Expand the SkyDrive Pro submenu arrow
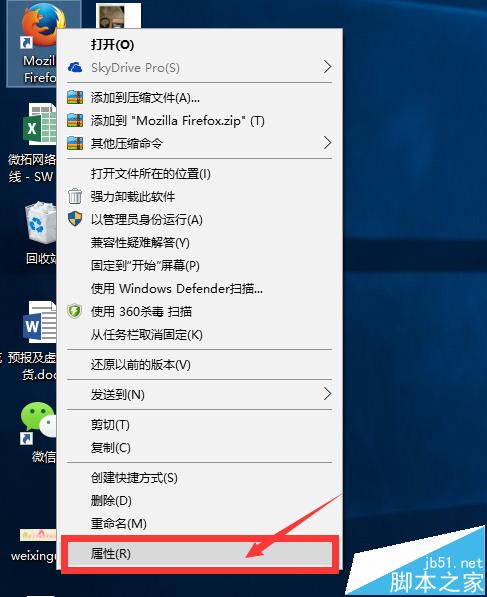 pyautogui.click(x=327, y=67)
